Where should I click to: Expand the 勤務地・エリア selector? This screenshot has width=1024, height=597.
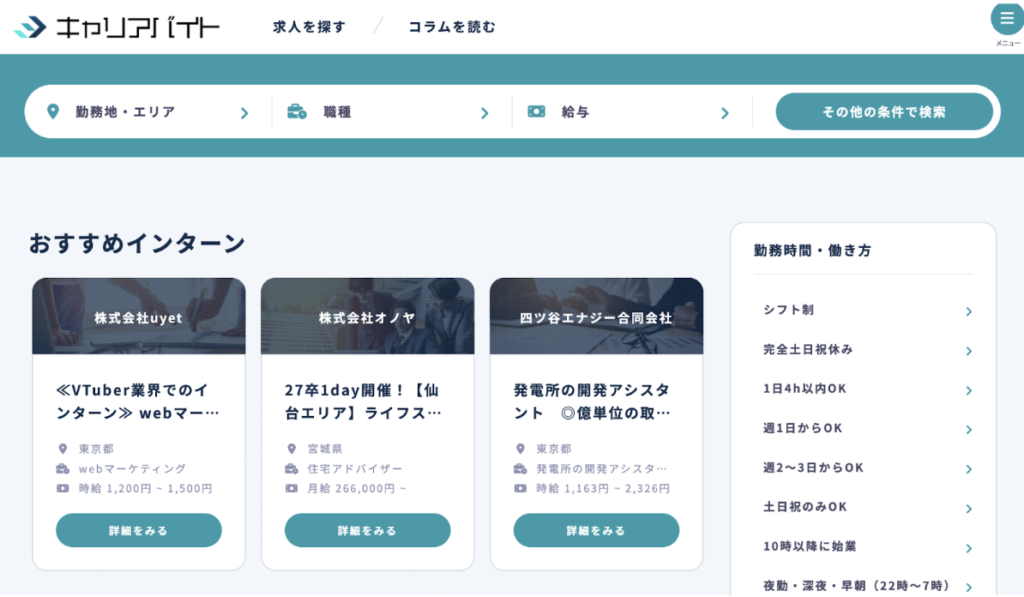click(x=148, y=112)
